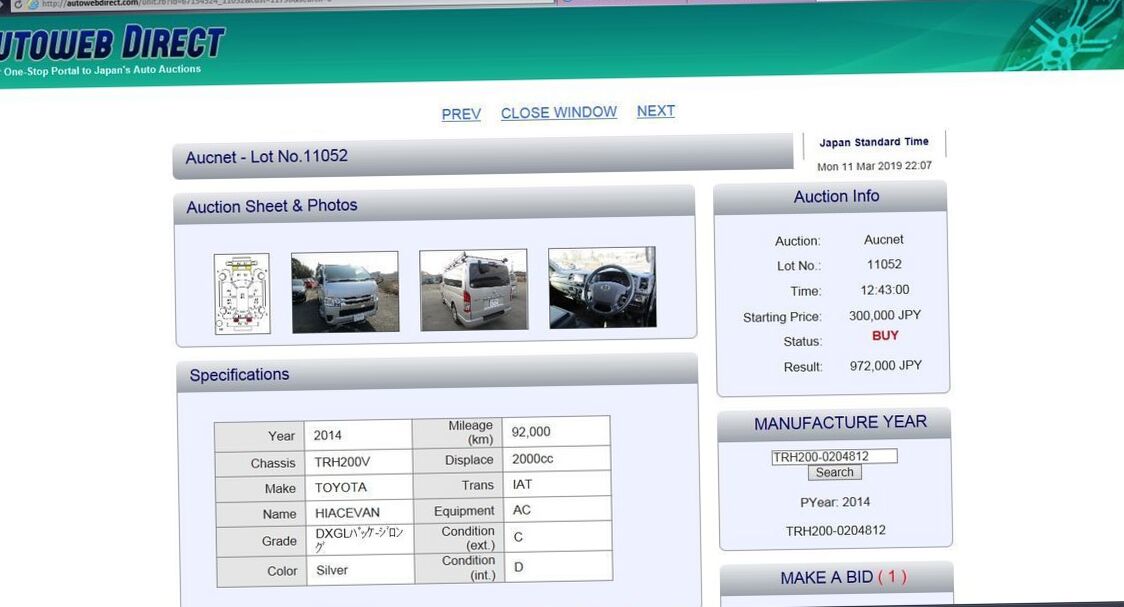Select the Trans value IAT
This screenshot has height=607, width=1124.
point(522,484)
